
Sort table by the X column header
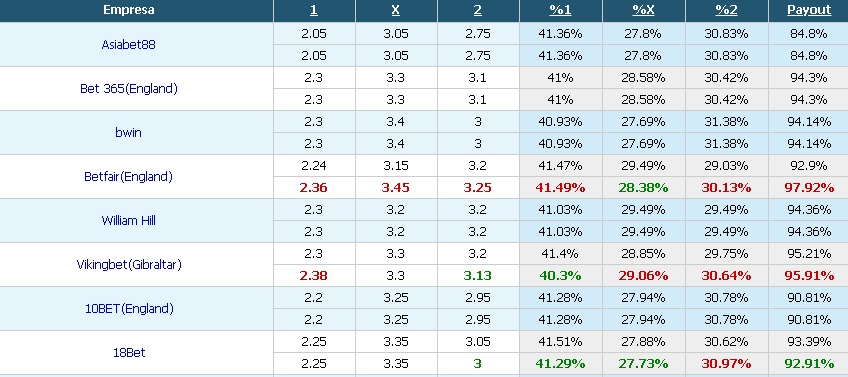point(395,10)
